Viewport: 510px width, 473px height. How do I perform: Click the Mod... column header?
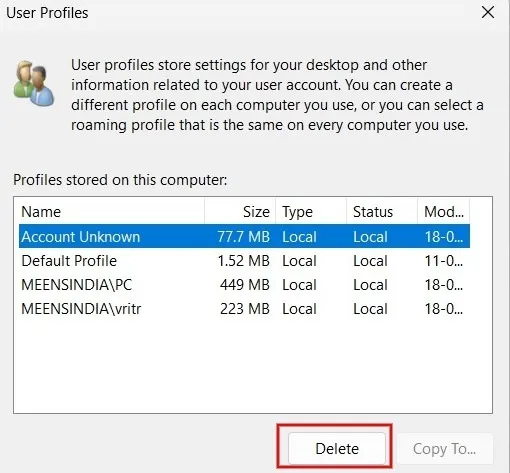coord(444,212)
